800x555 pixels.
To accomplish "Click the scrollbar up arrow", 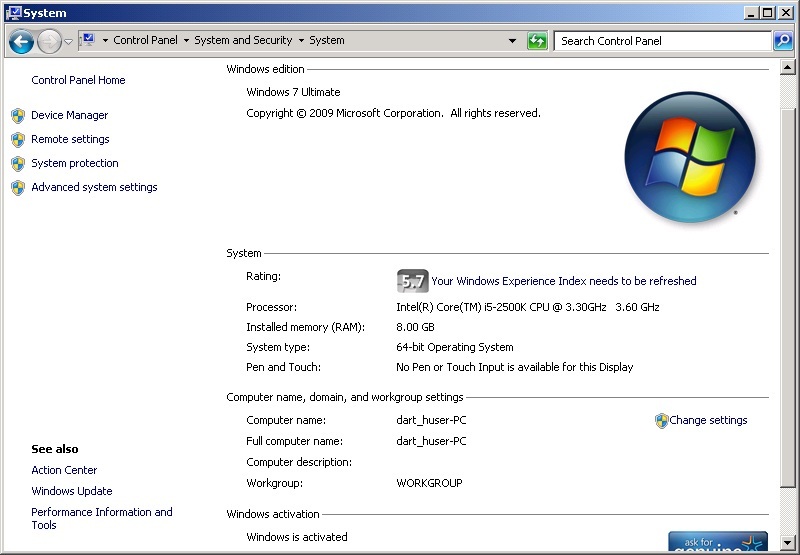I will click(787, 67).
